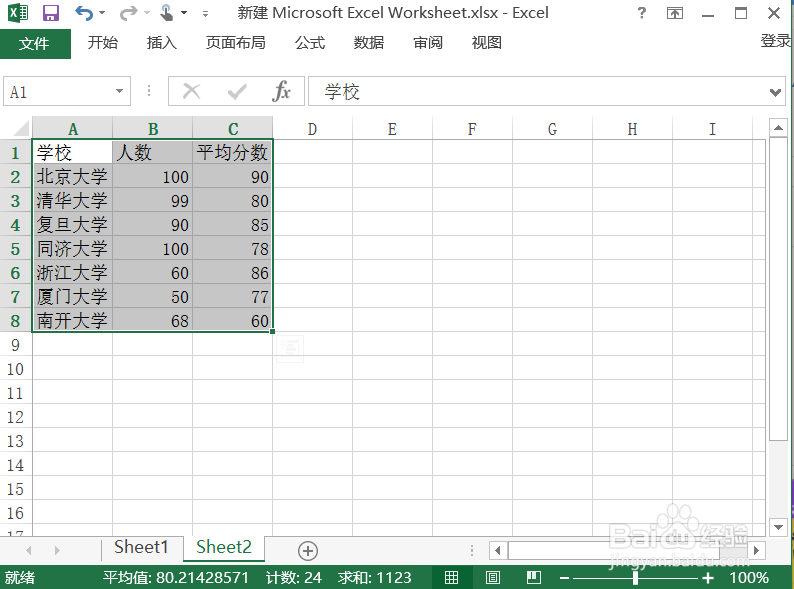Expand the formula bar with chevron
This screenshot has width=794, height=589.
pos(775,92)
